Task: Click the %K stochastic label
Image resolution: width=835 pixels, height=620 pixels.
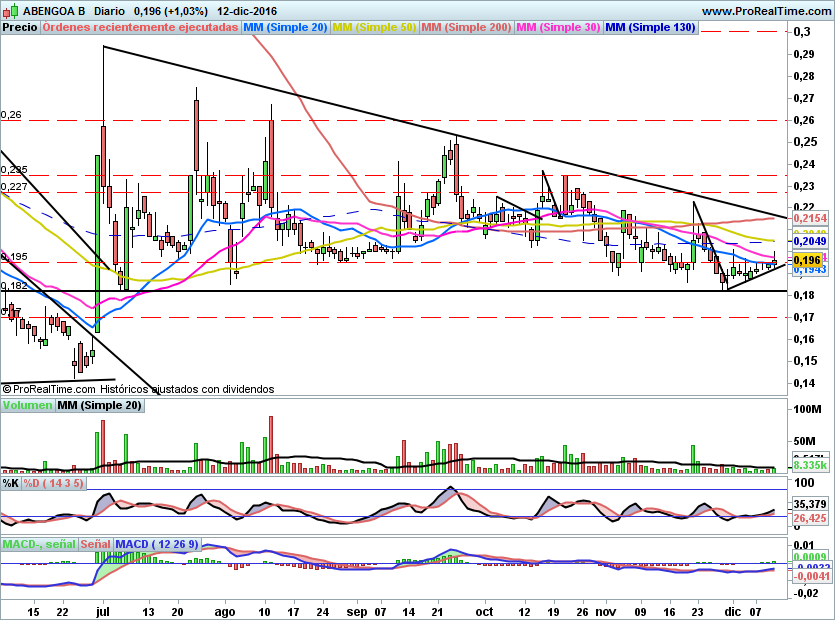Action: pos(11,483)
